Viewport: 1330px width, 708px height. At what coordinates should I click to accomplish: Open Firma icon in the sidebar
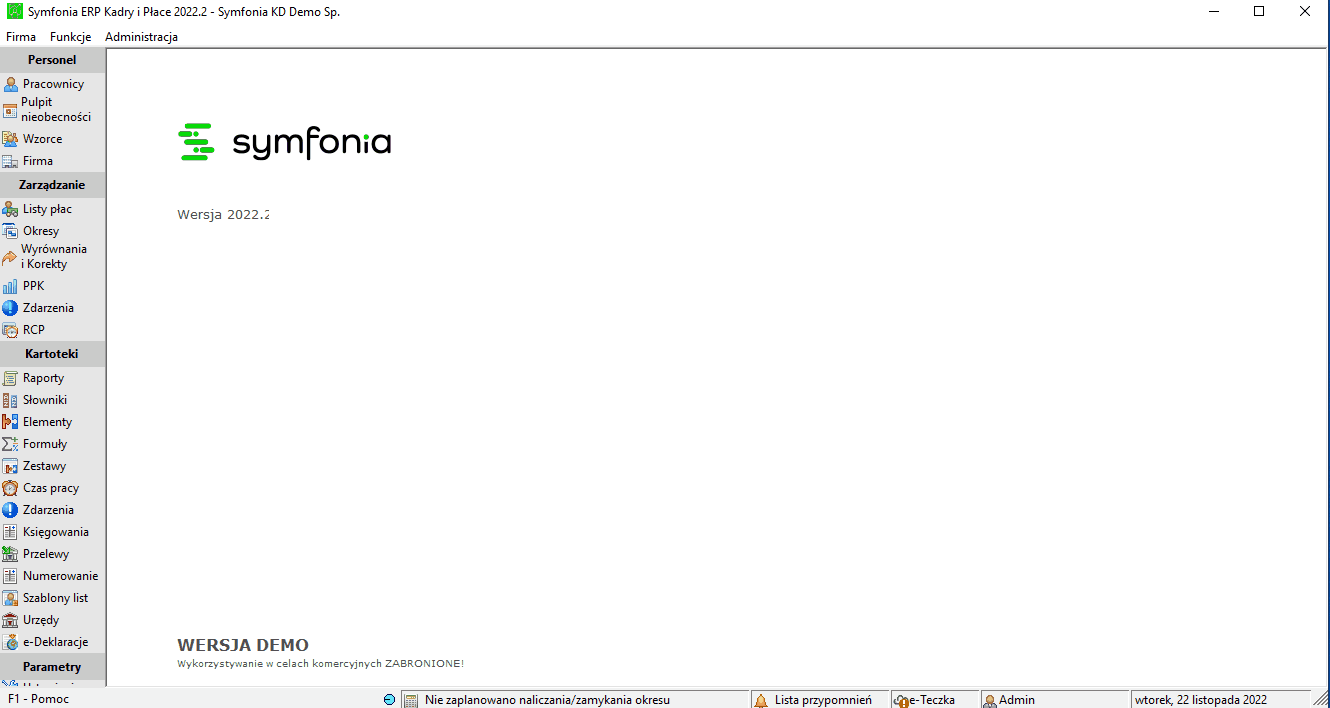point(11,161)
